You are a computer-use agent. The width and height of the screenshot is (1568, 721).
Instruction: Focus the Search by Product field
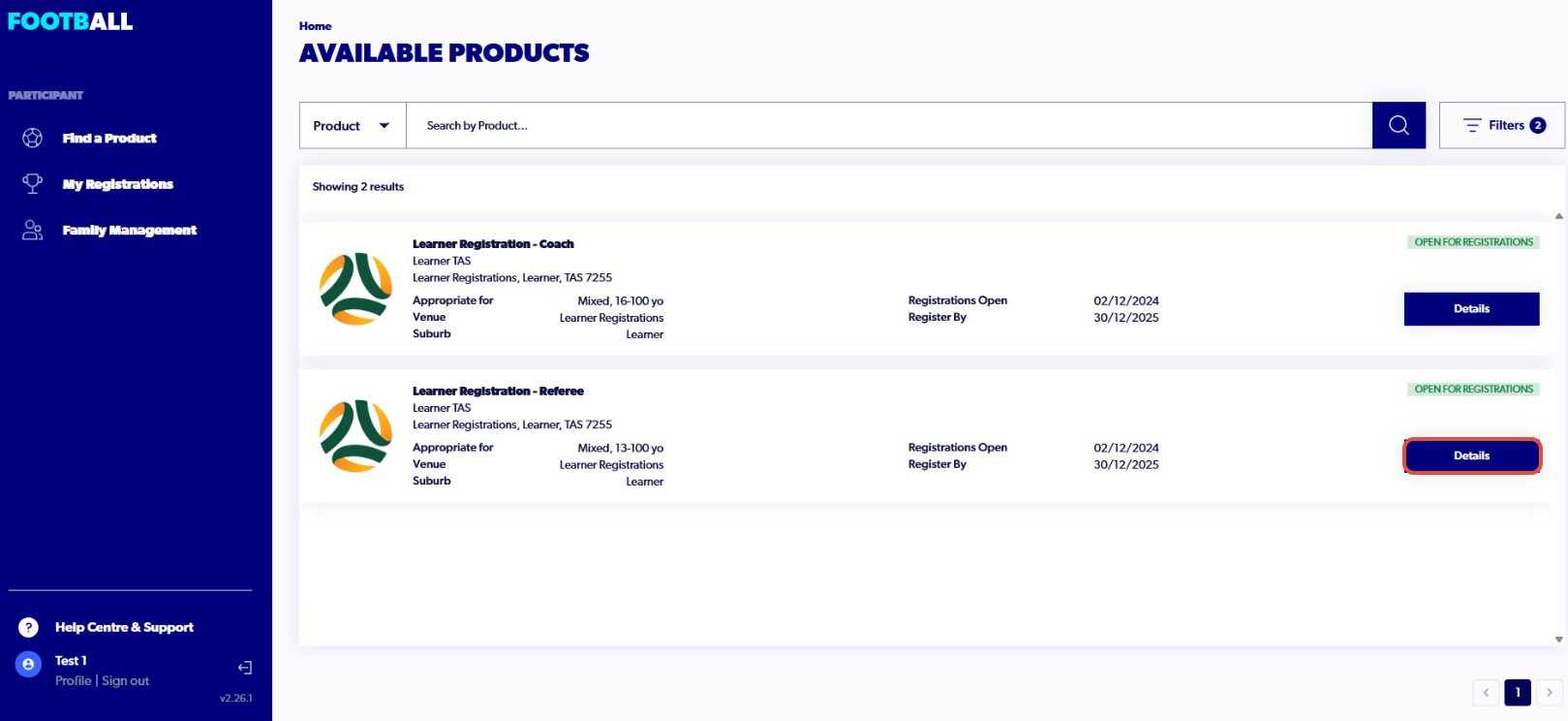889,125
